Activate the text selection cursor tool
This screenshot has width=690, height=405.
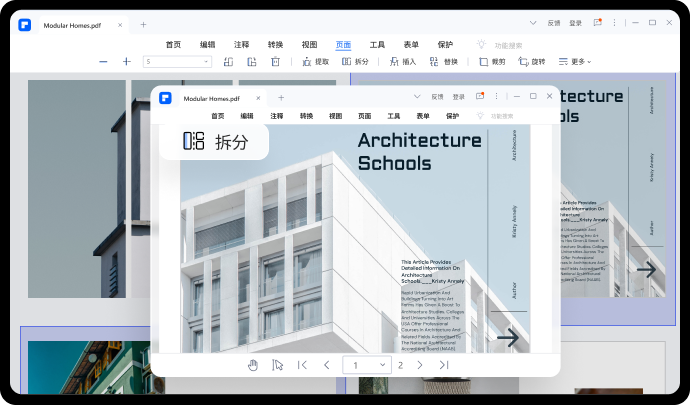pos(278,365)
